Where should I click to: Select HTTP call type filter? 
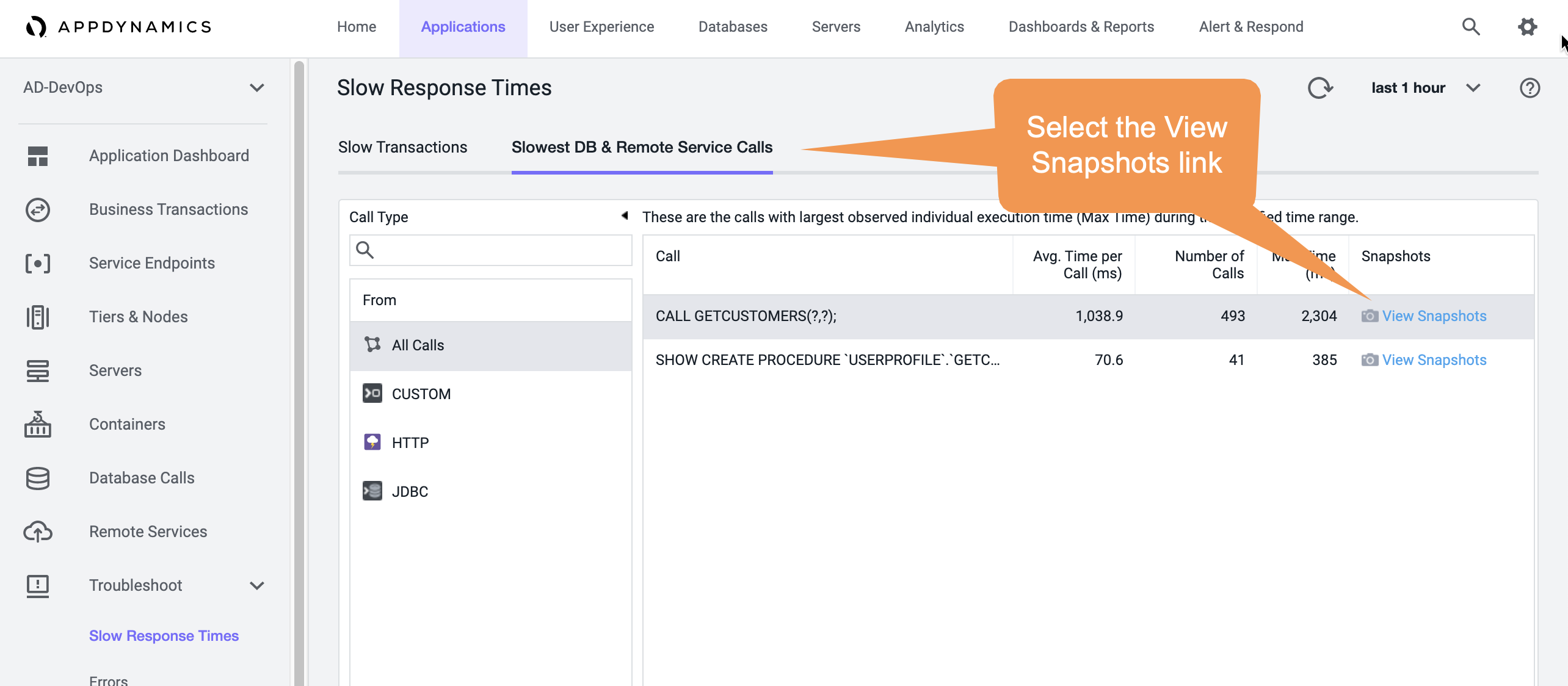491,442
